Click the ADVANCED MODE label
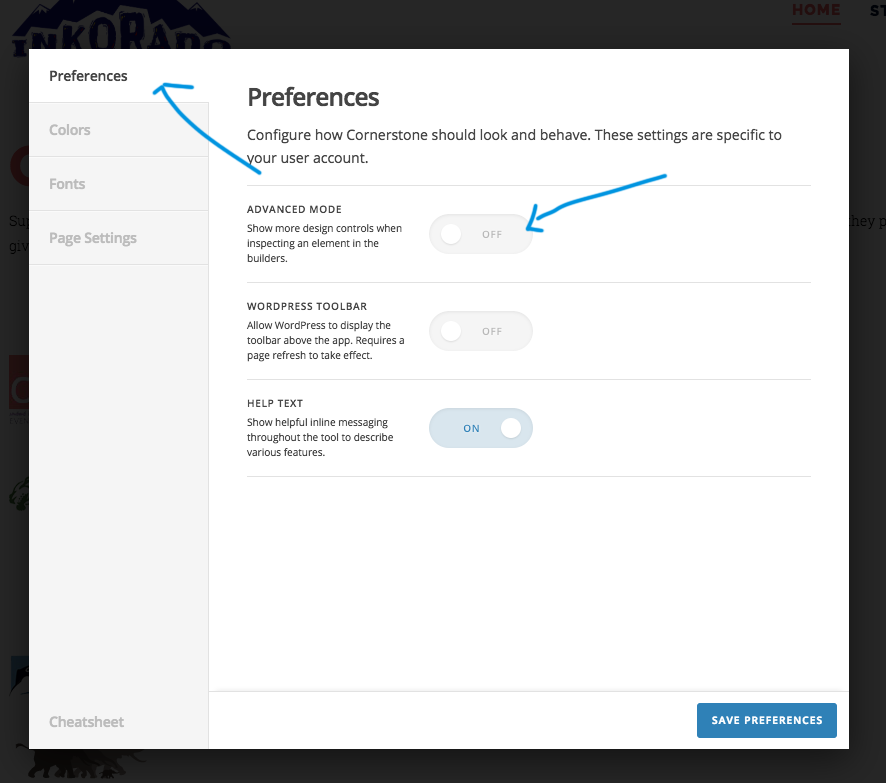Image resolution: width=886 pixels, height=783 pixels. click(294, 210)
